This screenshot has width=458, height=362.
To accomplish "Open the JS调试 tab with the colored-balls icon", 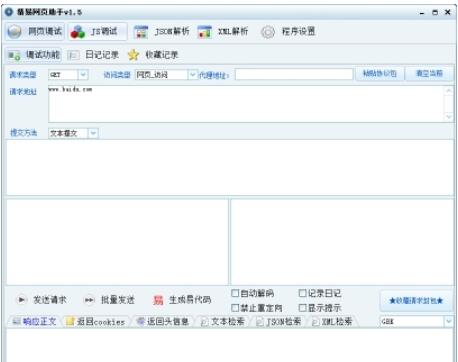I will [97, 32].
